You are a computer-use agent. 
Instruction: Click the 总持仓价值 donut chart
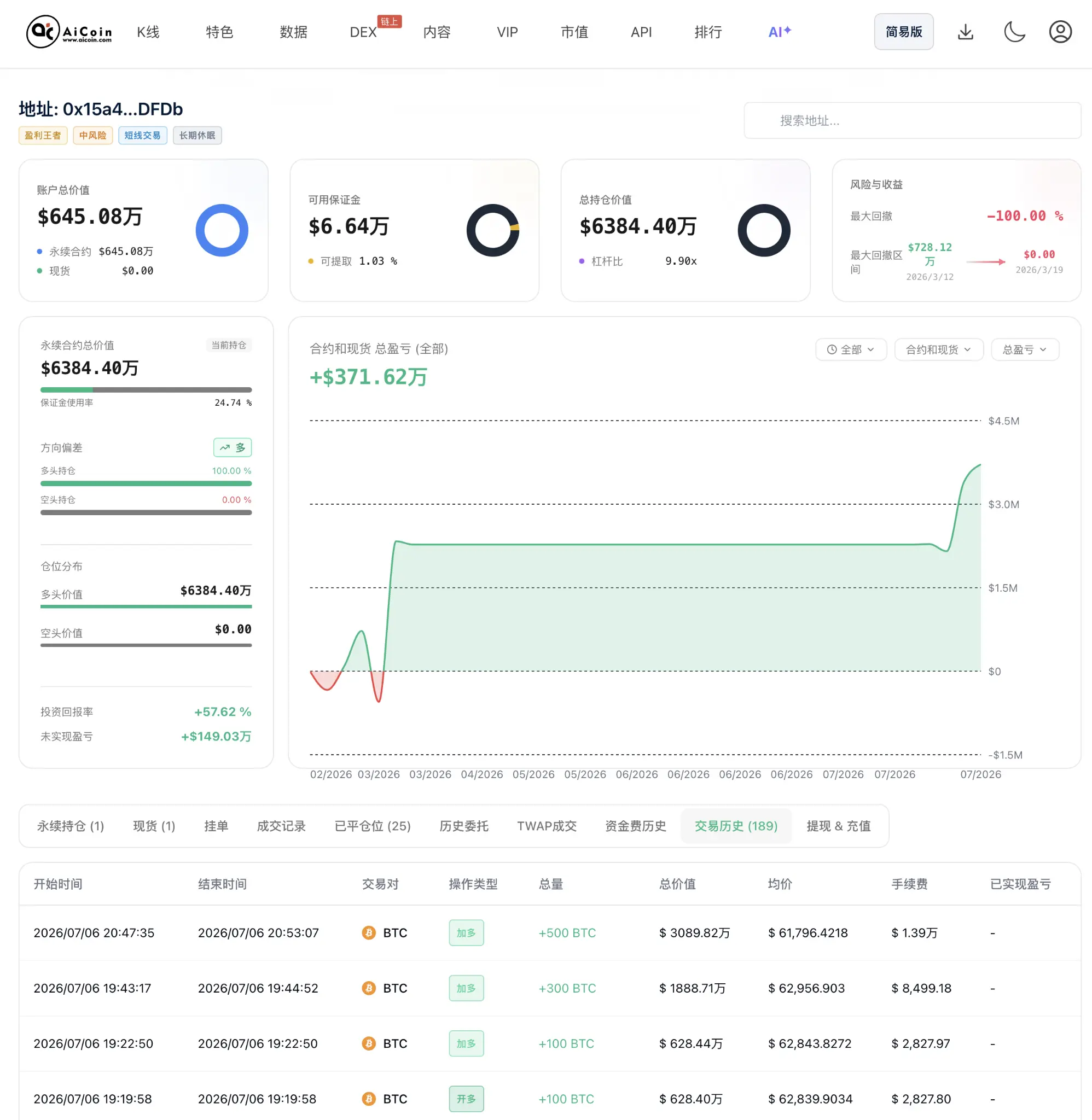[764, 230]
